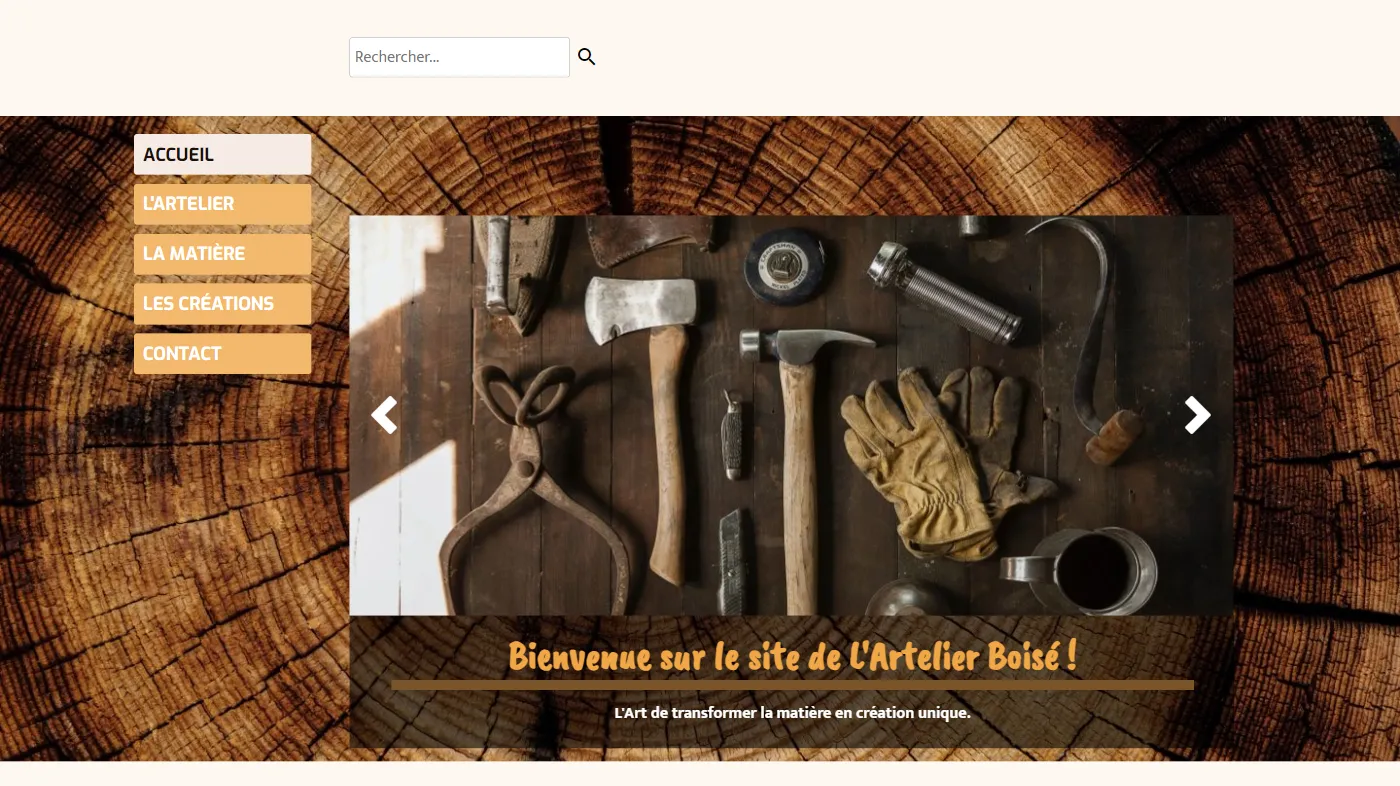Click the brown divider bar under the heading
Viewport: 1400px width, 786px height.
[x=792, y=685]
